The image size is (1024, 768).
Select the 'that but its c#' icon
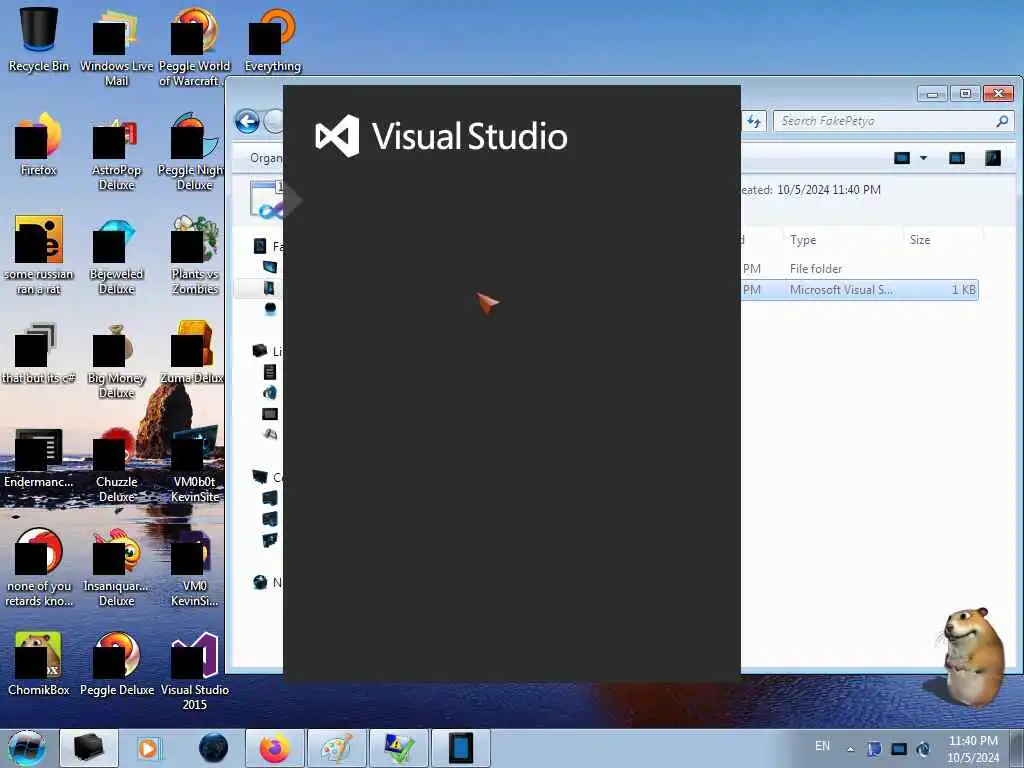coord(39,351)
